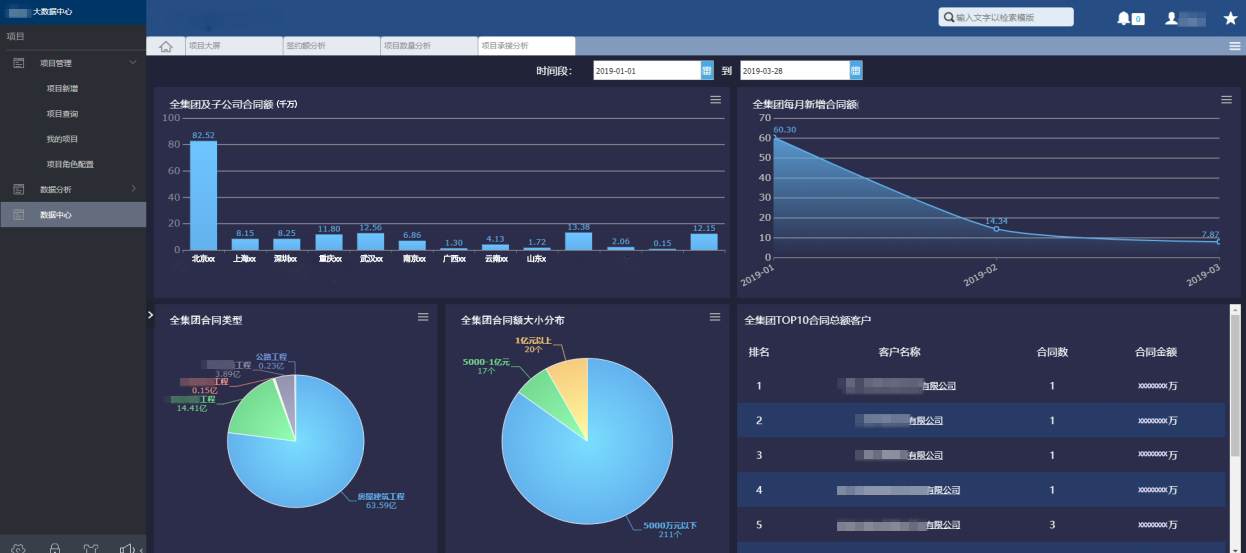Click the 项目管理 menu label
1246x553 pixels.
[x=56, y=63]
